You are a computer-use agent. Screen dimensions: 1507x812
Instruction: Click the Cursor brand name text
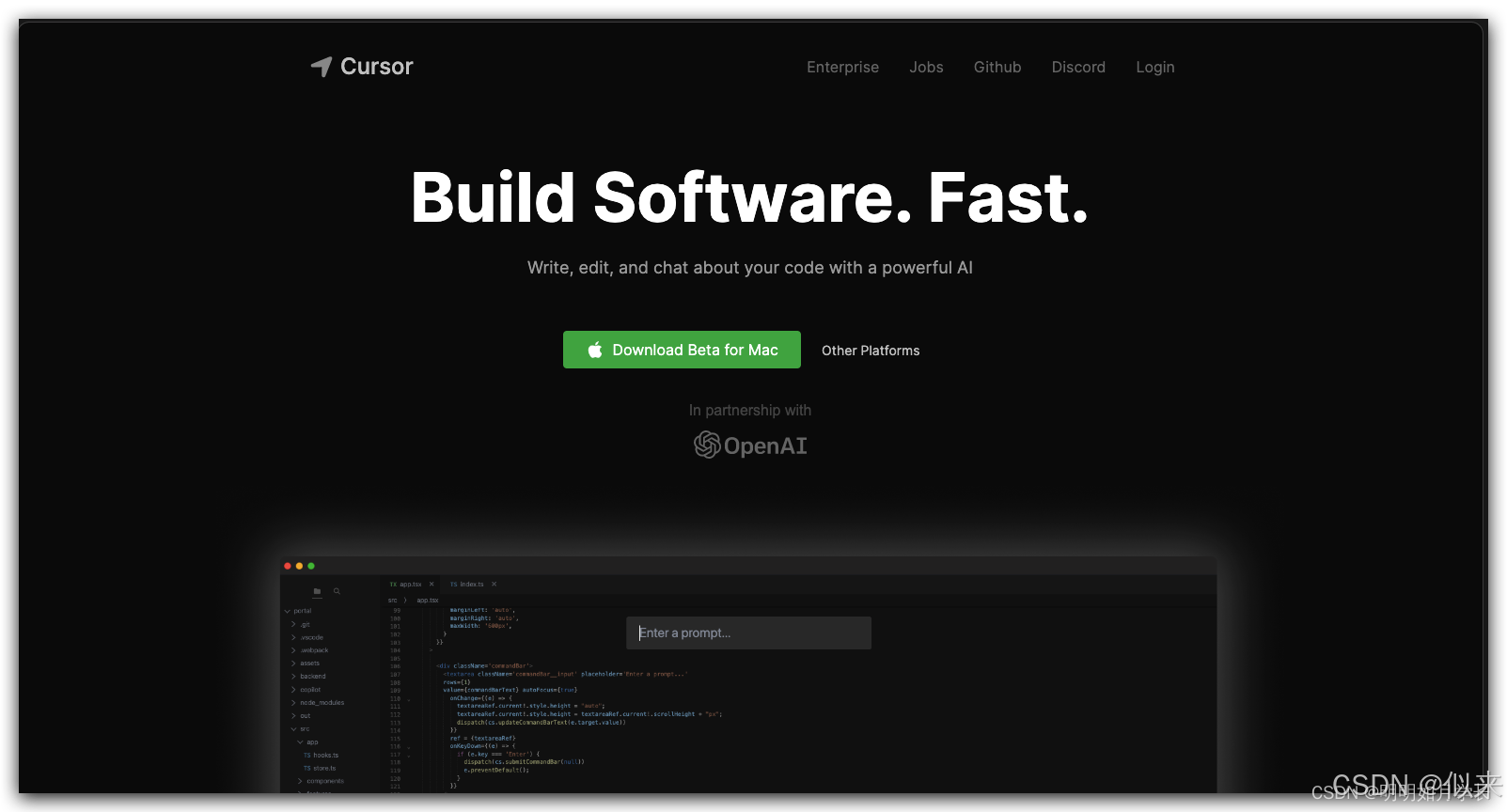pos(376,67)
